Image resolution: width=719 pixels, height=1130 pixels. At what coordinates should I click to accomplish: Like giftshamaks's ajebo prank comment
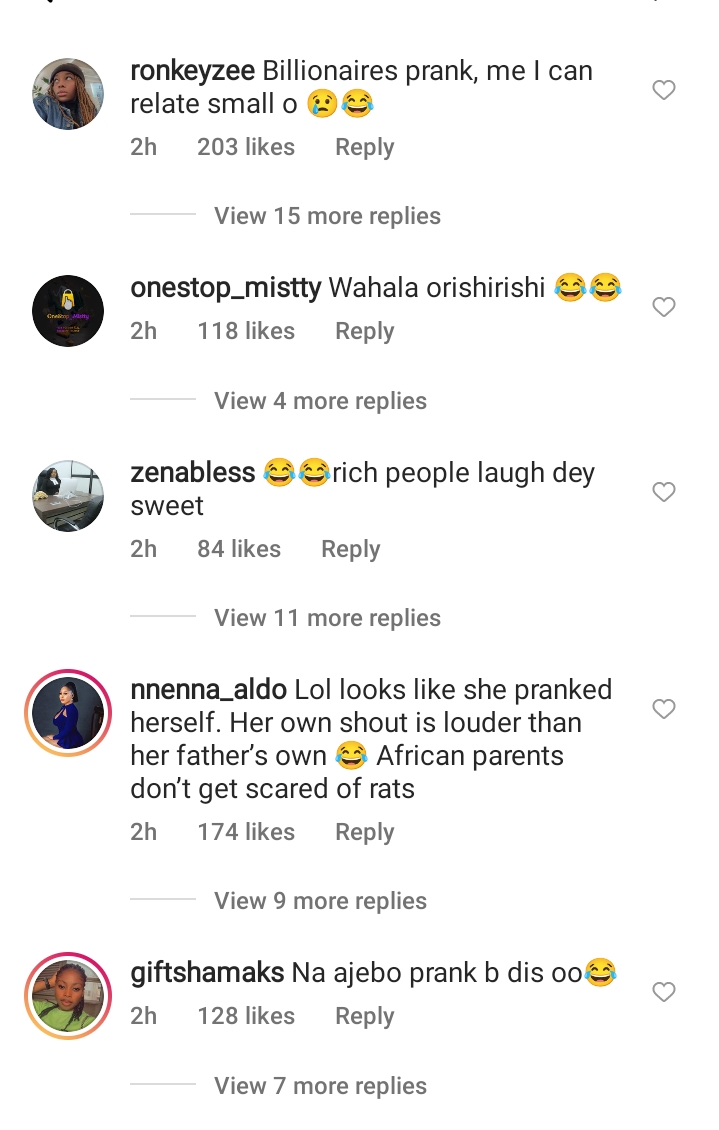tap(664, 992)
